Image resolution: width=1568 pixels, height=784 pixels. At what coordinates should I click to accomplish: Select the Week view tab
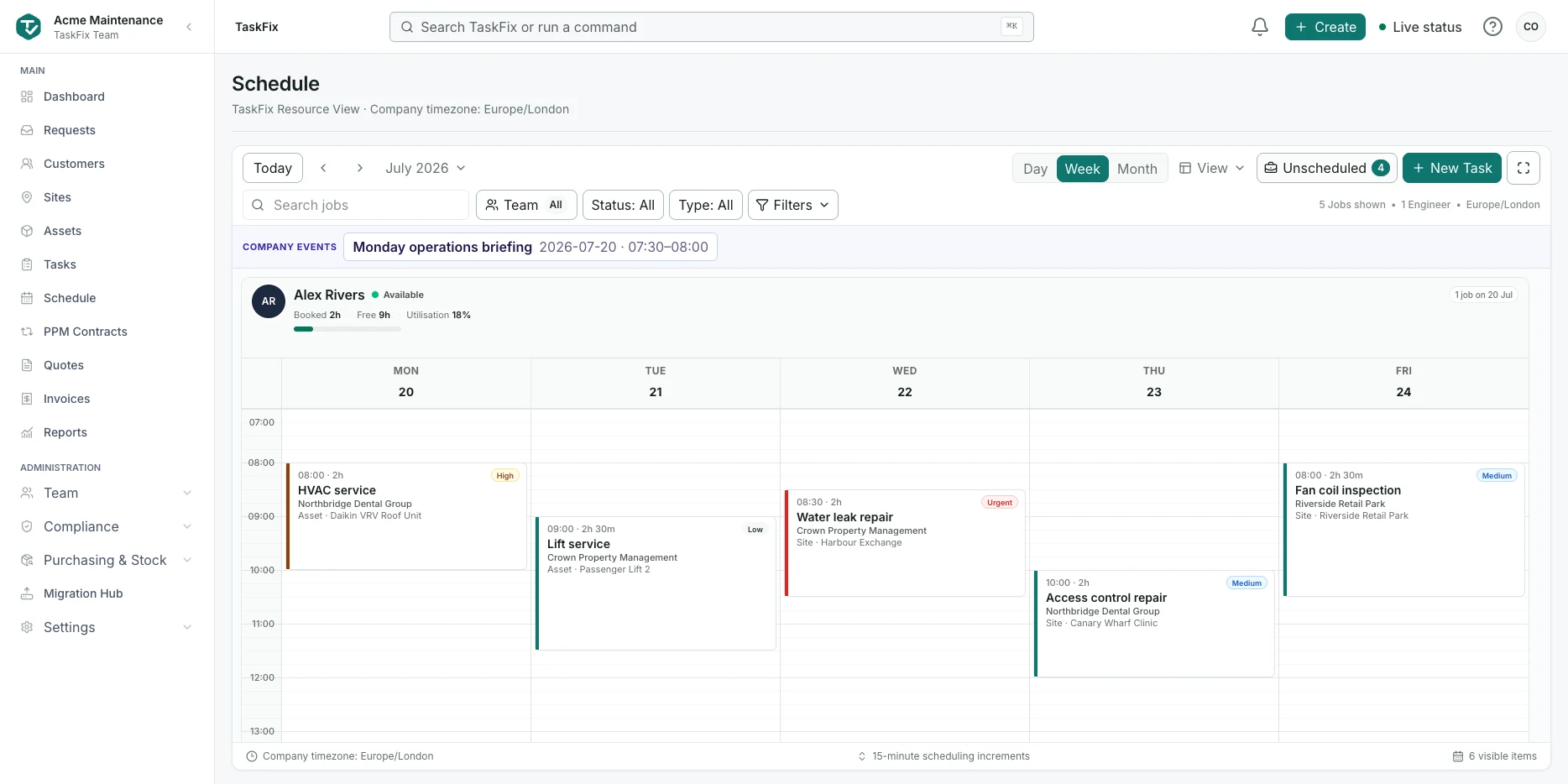1082,169
